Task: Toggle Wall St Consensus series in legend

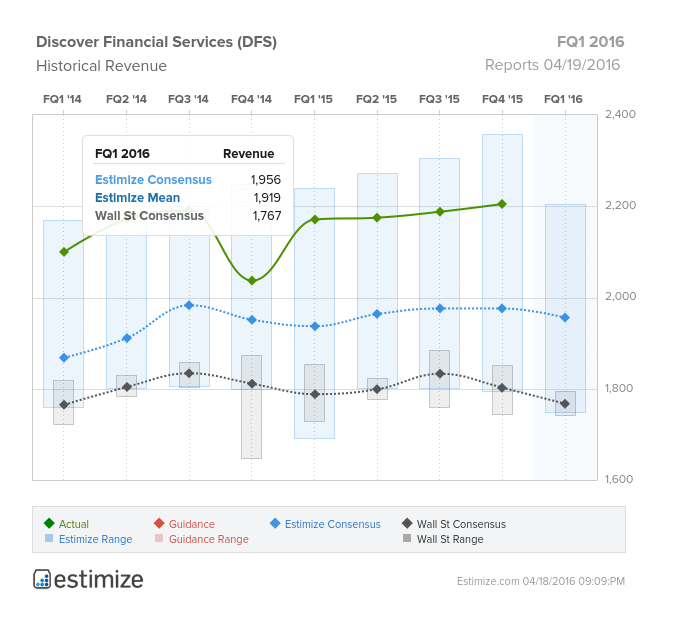Action: point(454,524)
